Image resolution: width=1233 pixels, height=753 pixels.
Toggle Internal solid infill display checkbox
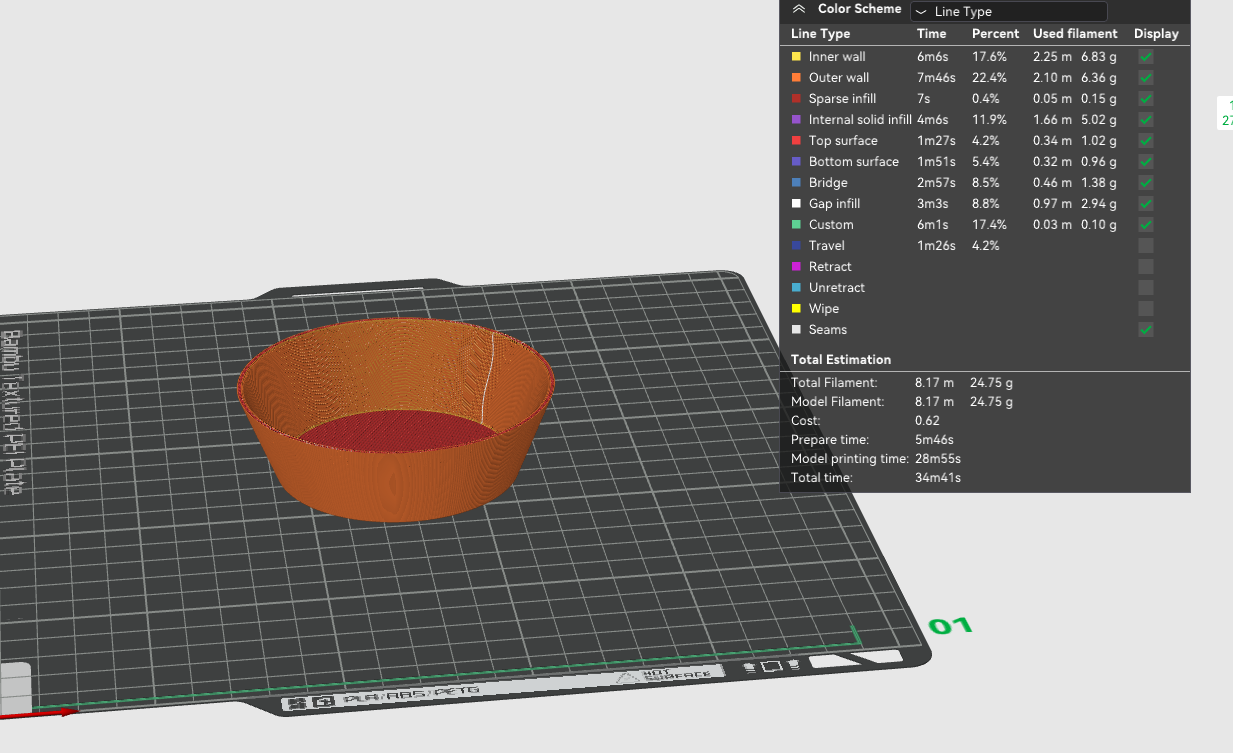coord(1146,120)
